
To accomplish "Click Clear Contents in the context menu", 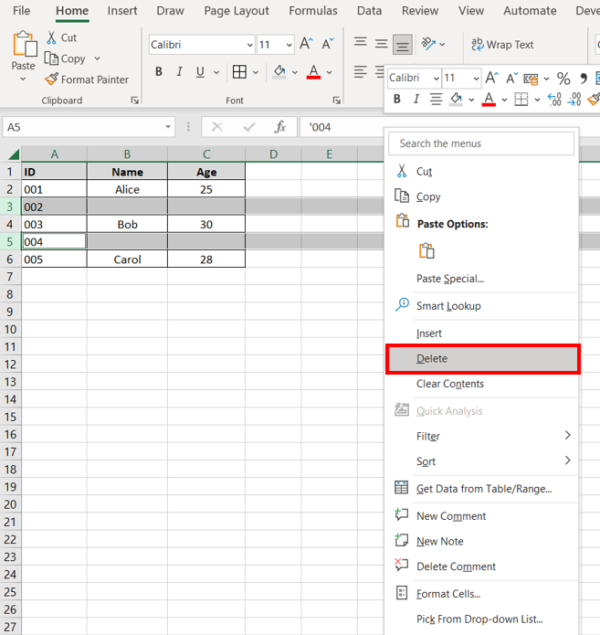I will coord(450,384).
